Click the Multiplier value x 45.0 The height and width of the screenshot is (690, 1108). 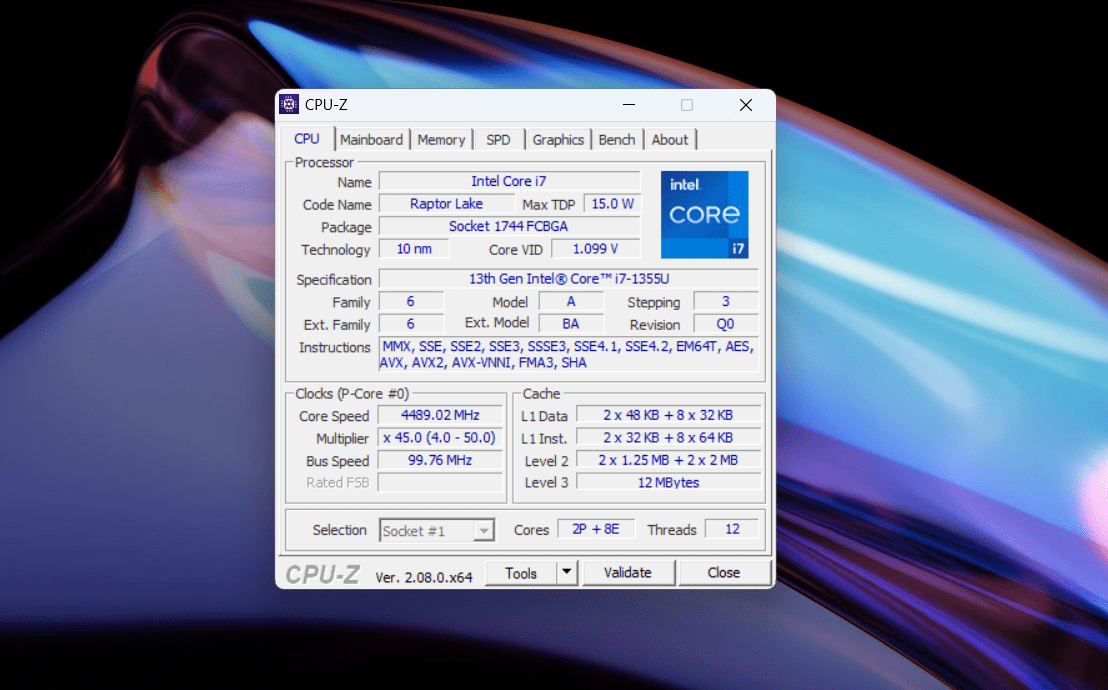click(440, 438)
